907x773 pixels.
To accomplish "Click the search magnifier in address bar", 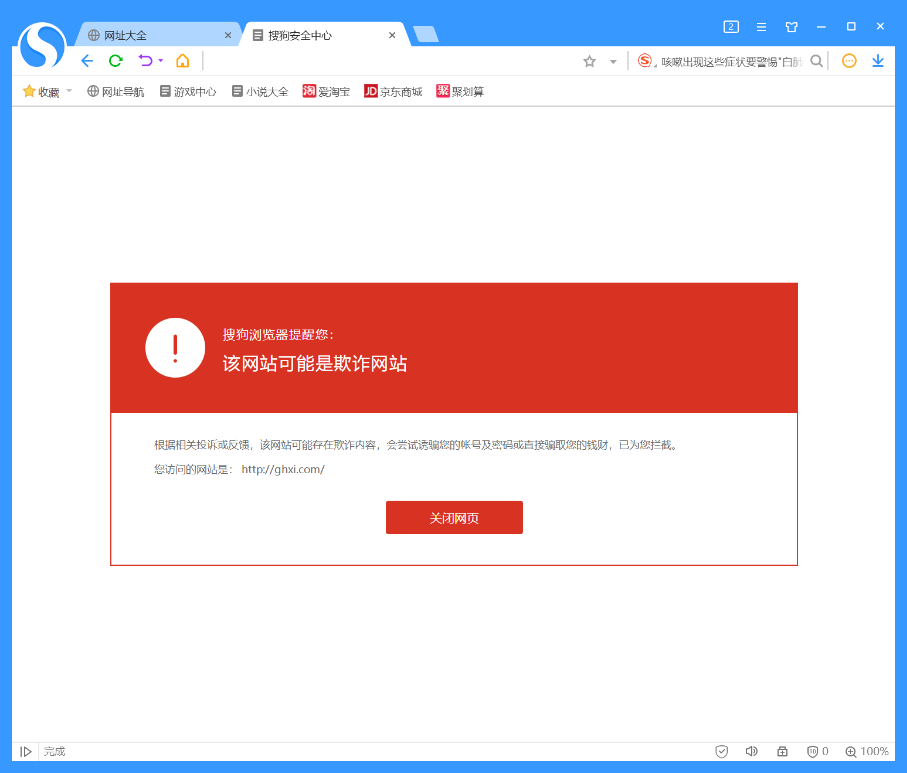I will [817, 60].
